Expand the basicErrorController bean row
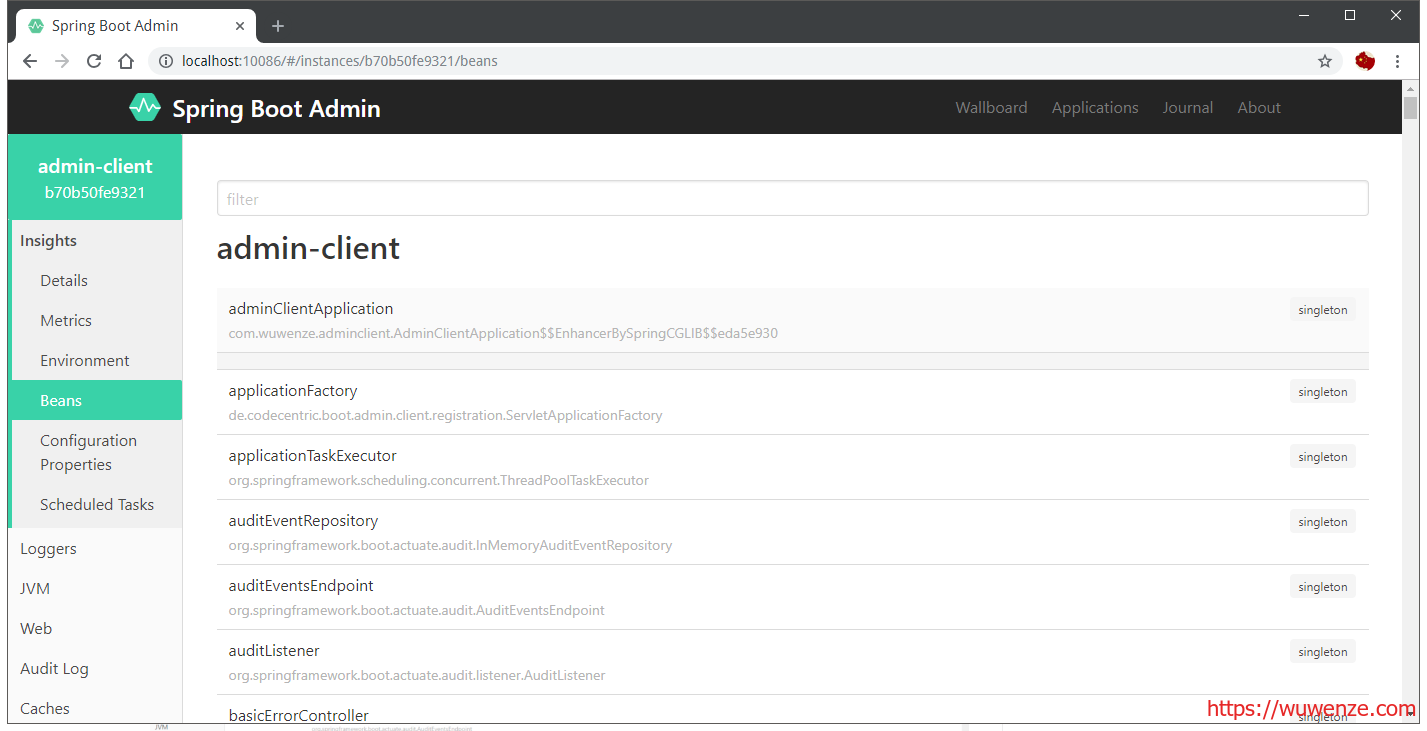 [792, 710]
